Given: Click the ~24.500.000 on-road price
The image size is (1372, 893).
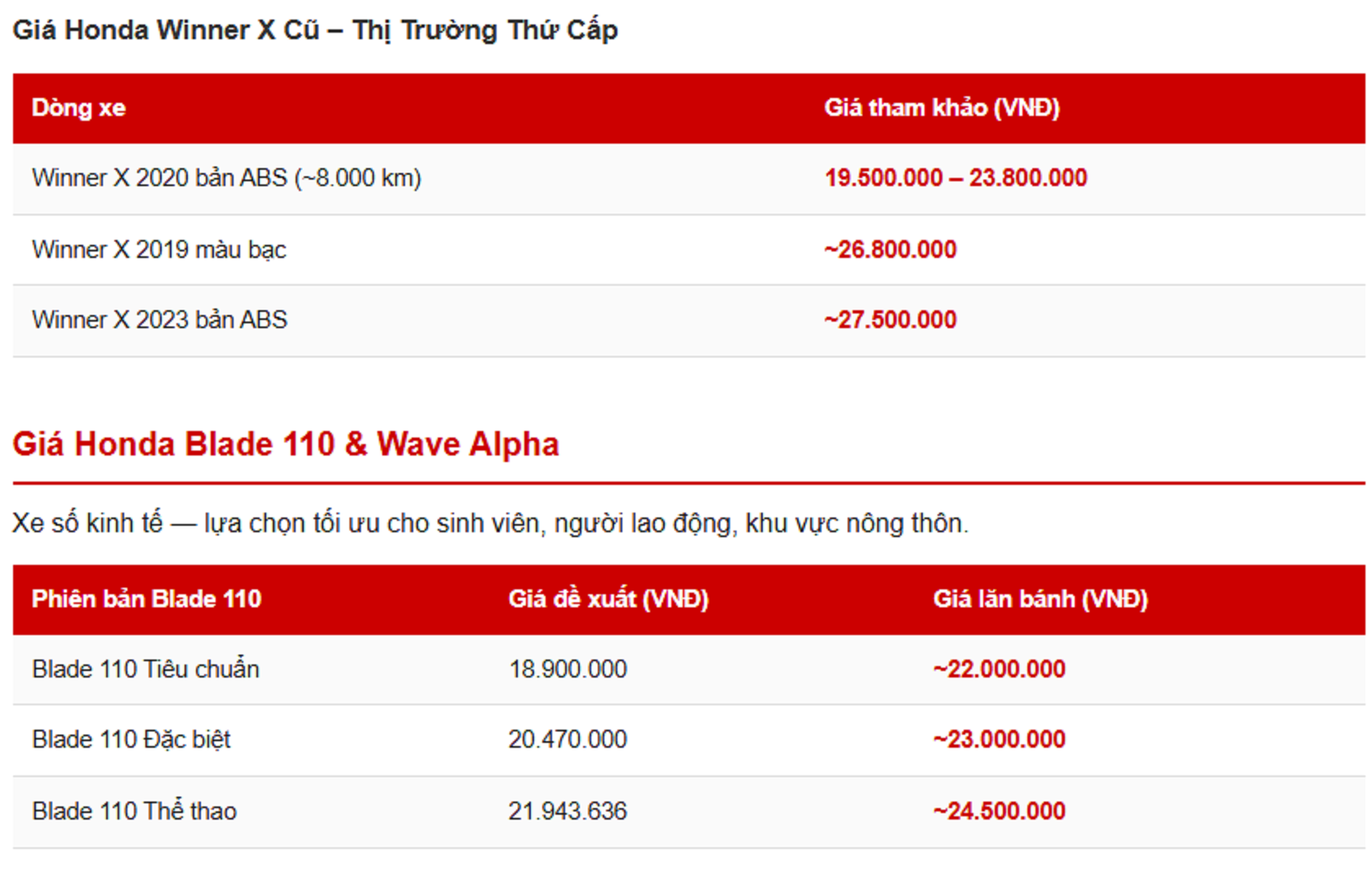Looking at the screenshot, I should click(x=1000, y=811).
